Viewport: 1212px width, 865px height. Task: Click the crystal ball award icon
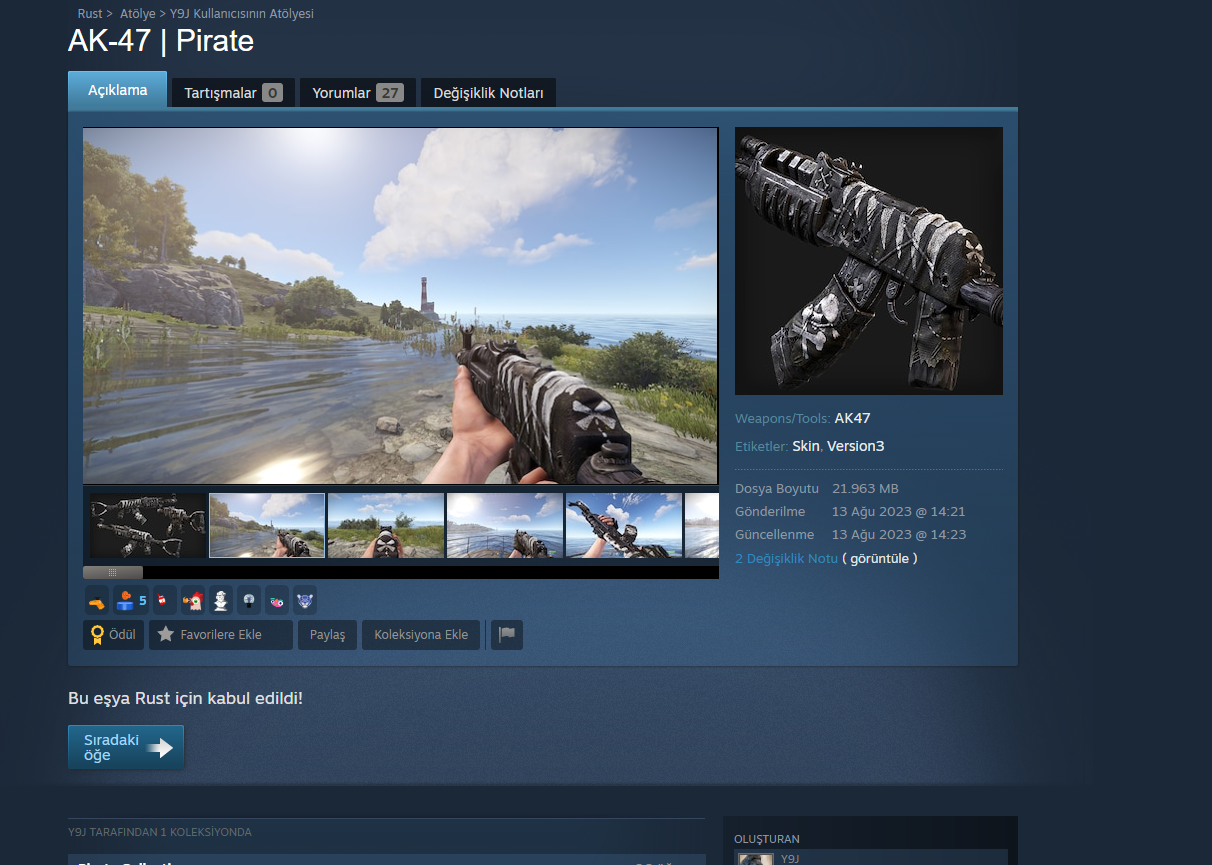[x=248, y=600]
